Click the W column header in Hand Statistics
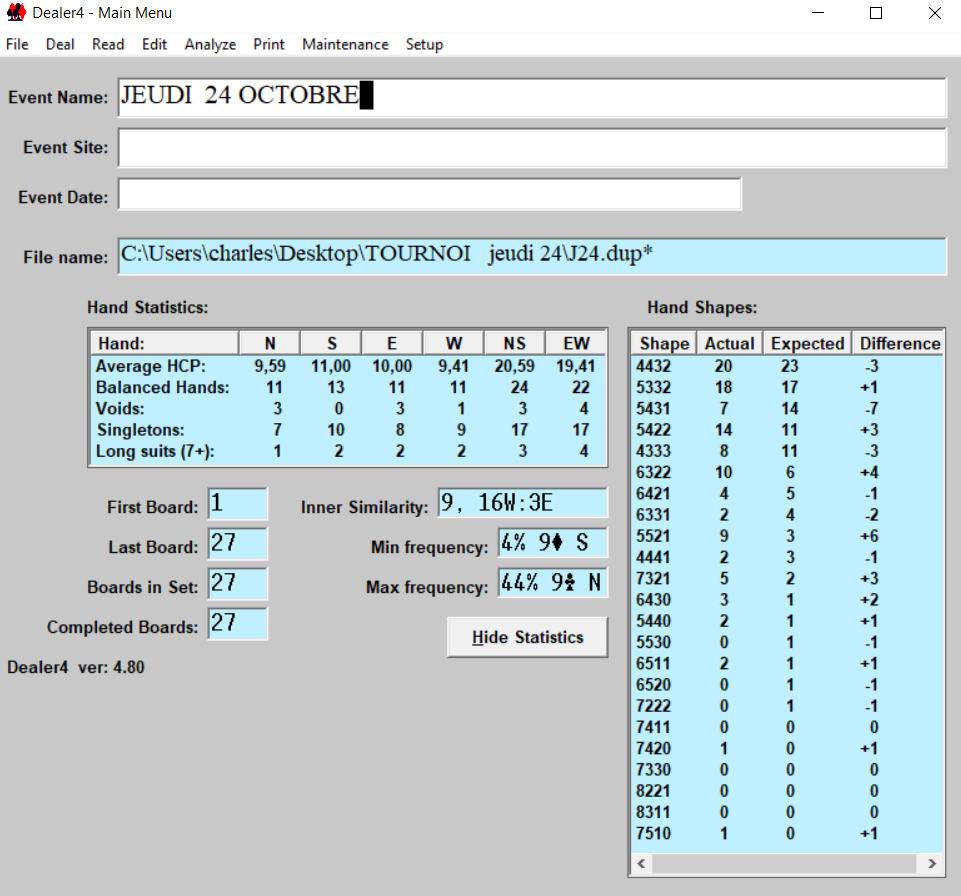Screen dimensions: 961x896 pos(454,343)
